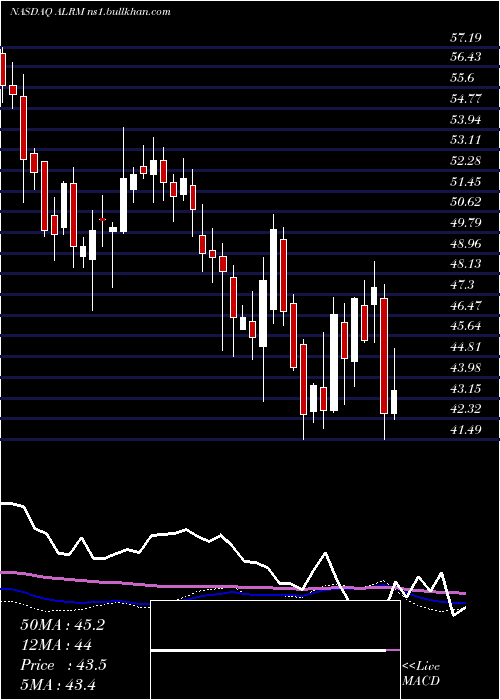Click the 43.15 price axis label
This screenshot has width=500, height=700.
(x=466, y=388)
